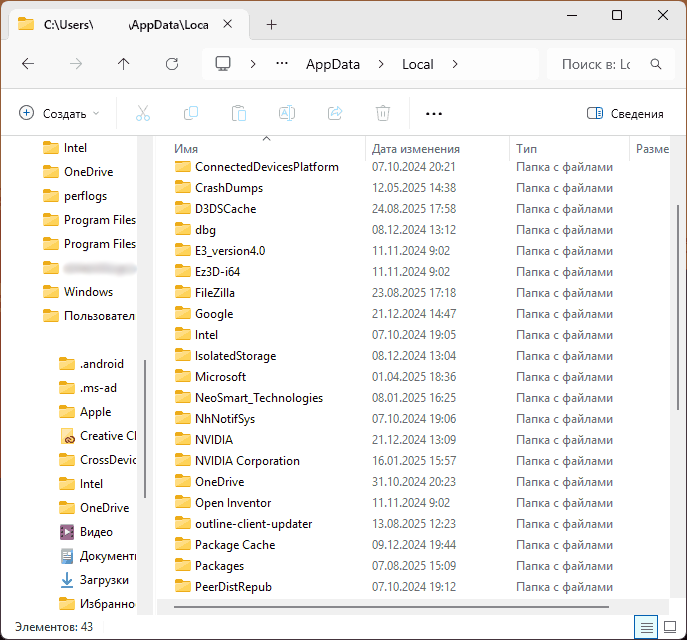687x640 pixels.
Task: Select Apple folder in navigation pane
Action: tap(85, 412)
